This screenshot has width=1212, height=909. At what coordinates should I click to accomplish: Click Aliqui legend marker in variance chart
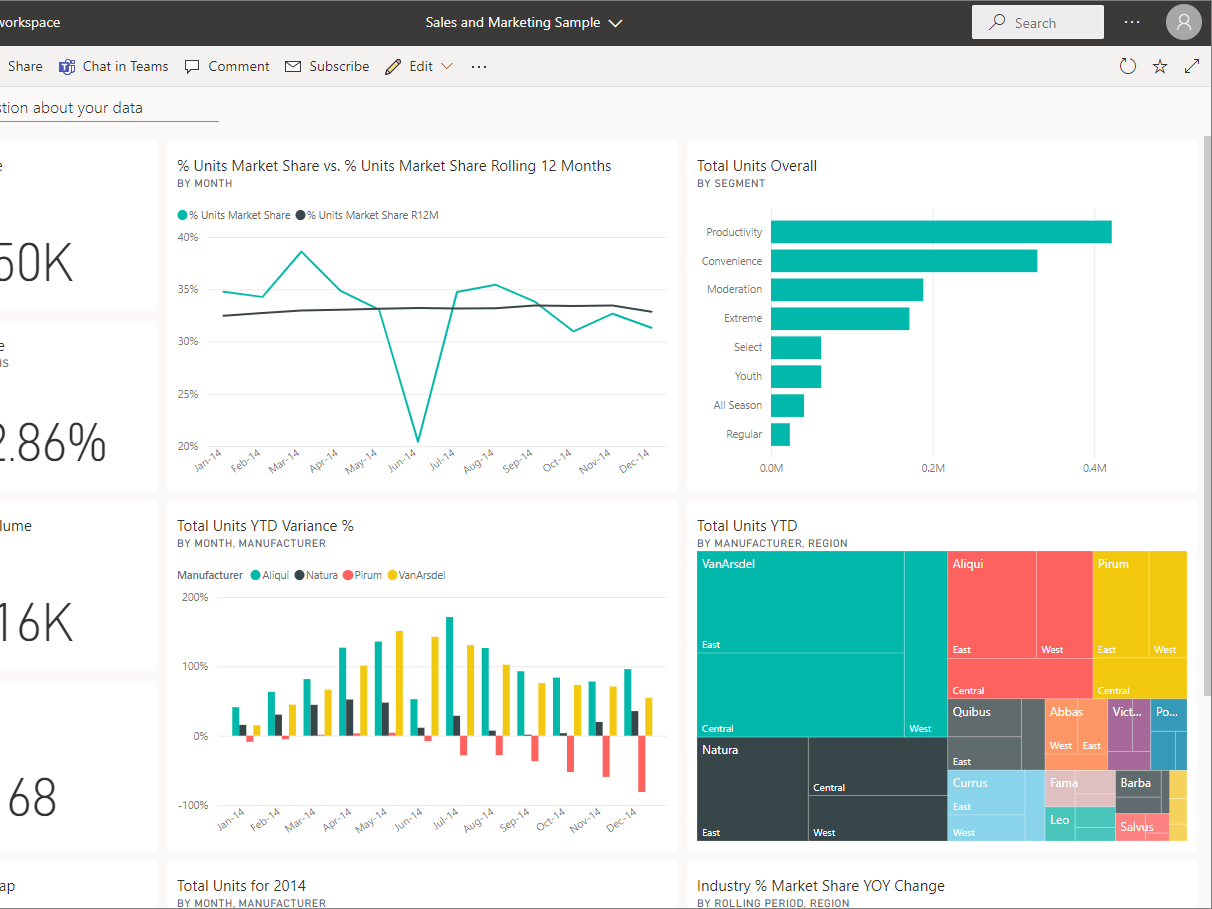(x=256, y=575)
